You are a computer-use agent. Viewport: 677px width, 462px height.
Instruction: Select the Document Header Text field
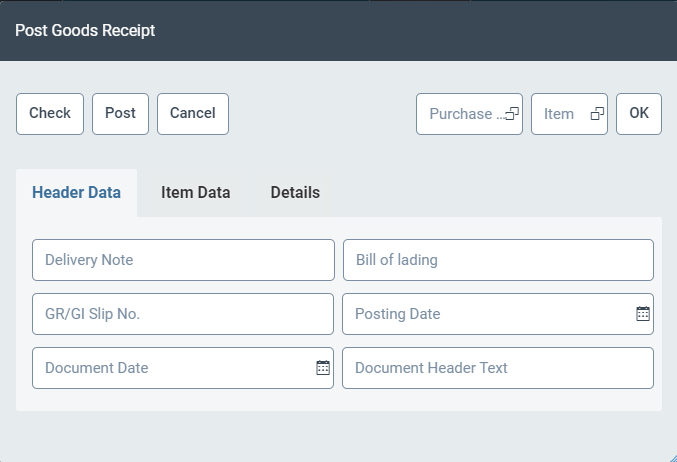(498, 368)
